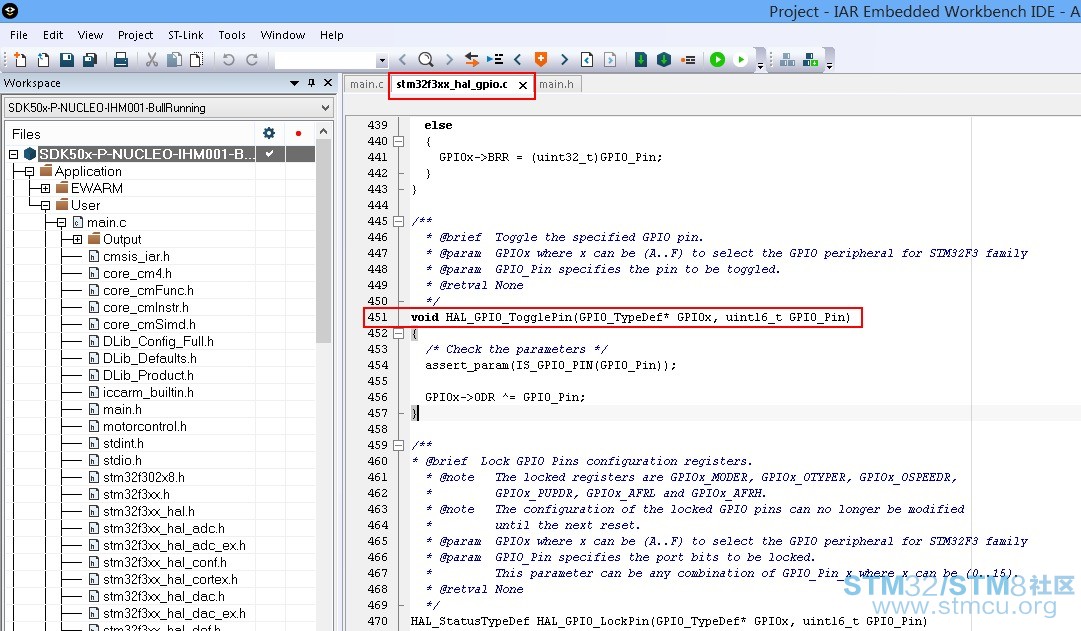Close the Workspace panel

point(328,83)
